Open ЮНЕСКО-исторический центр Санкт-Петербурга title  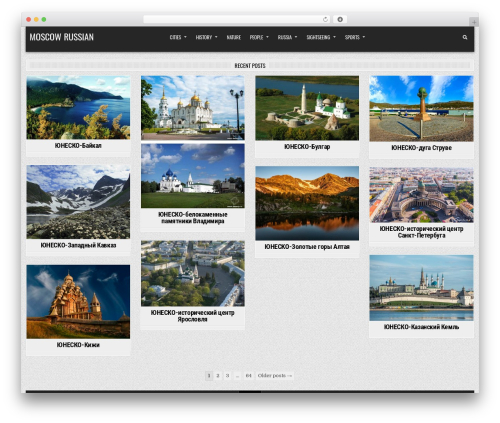point(421,232)
